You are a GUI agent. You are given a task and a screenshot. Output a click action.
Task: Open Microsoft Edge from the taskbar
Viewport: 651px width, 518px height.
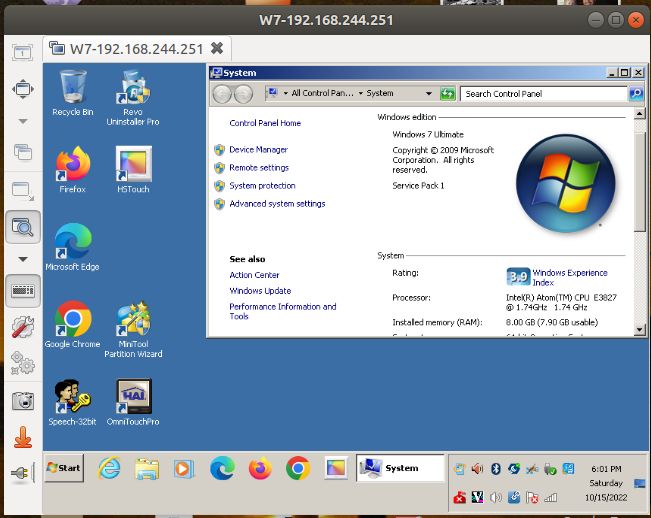tap(222, 469)
